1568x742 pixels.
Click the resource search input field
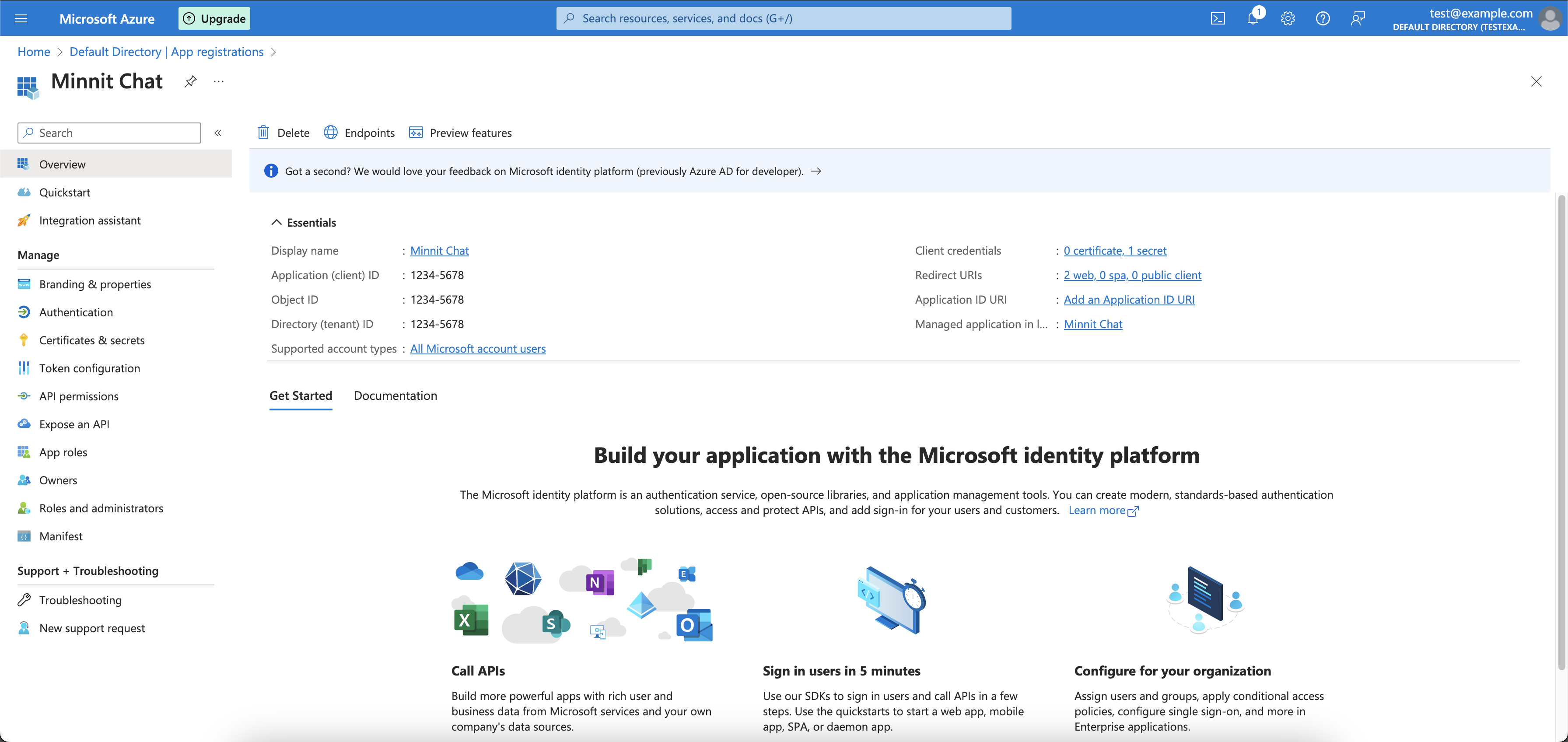pos(784,18)
